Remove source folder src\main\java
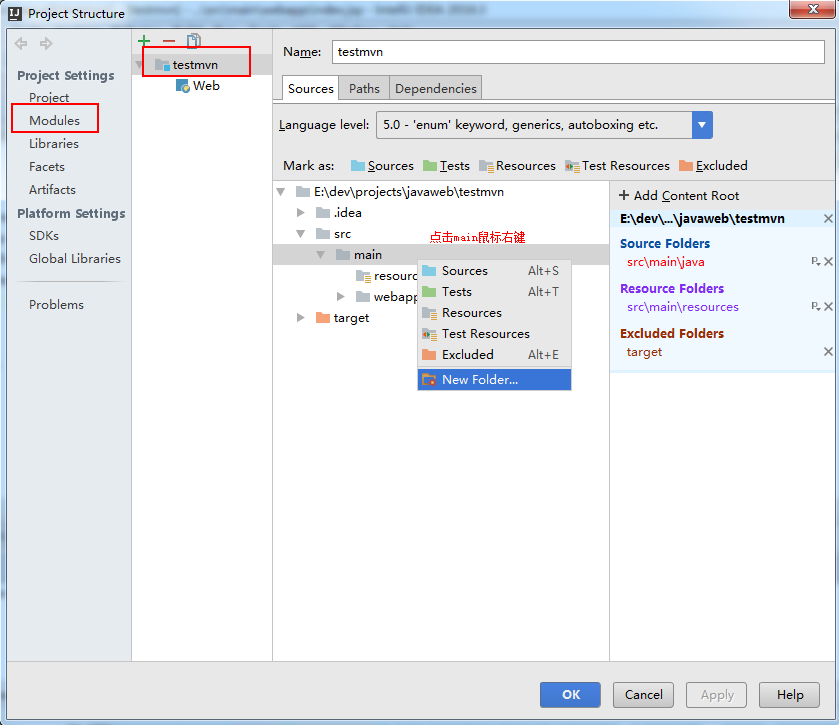Screen dimensions: 839x725 828,262
